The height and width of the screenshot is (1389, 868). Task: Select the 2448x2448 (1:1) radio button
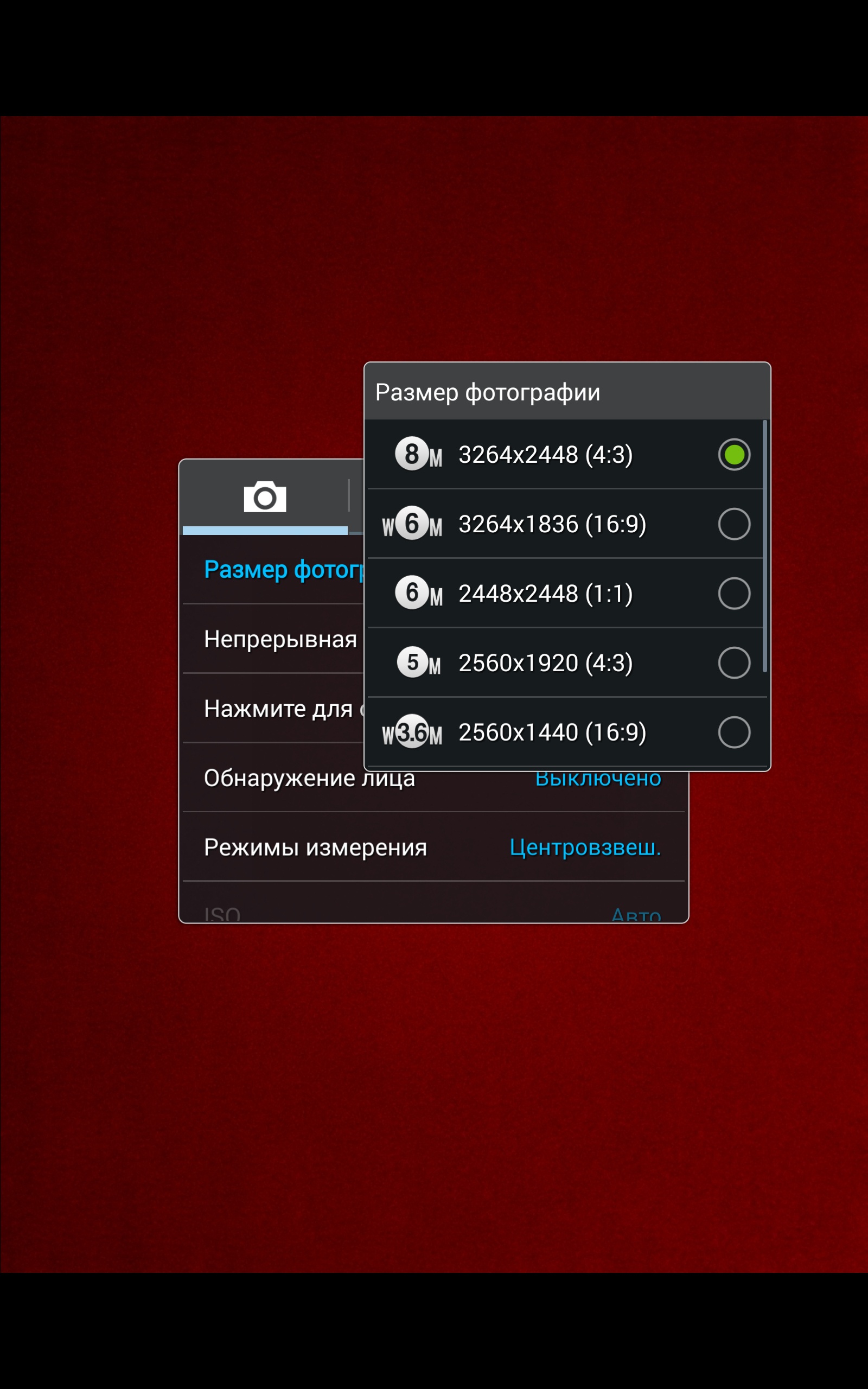[x=733, y=594]
